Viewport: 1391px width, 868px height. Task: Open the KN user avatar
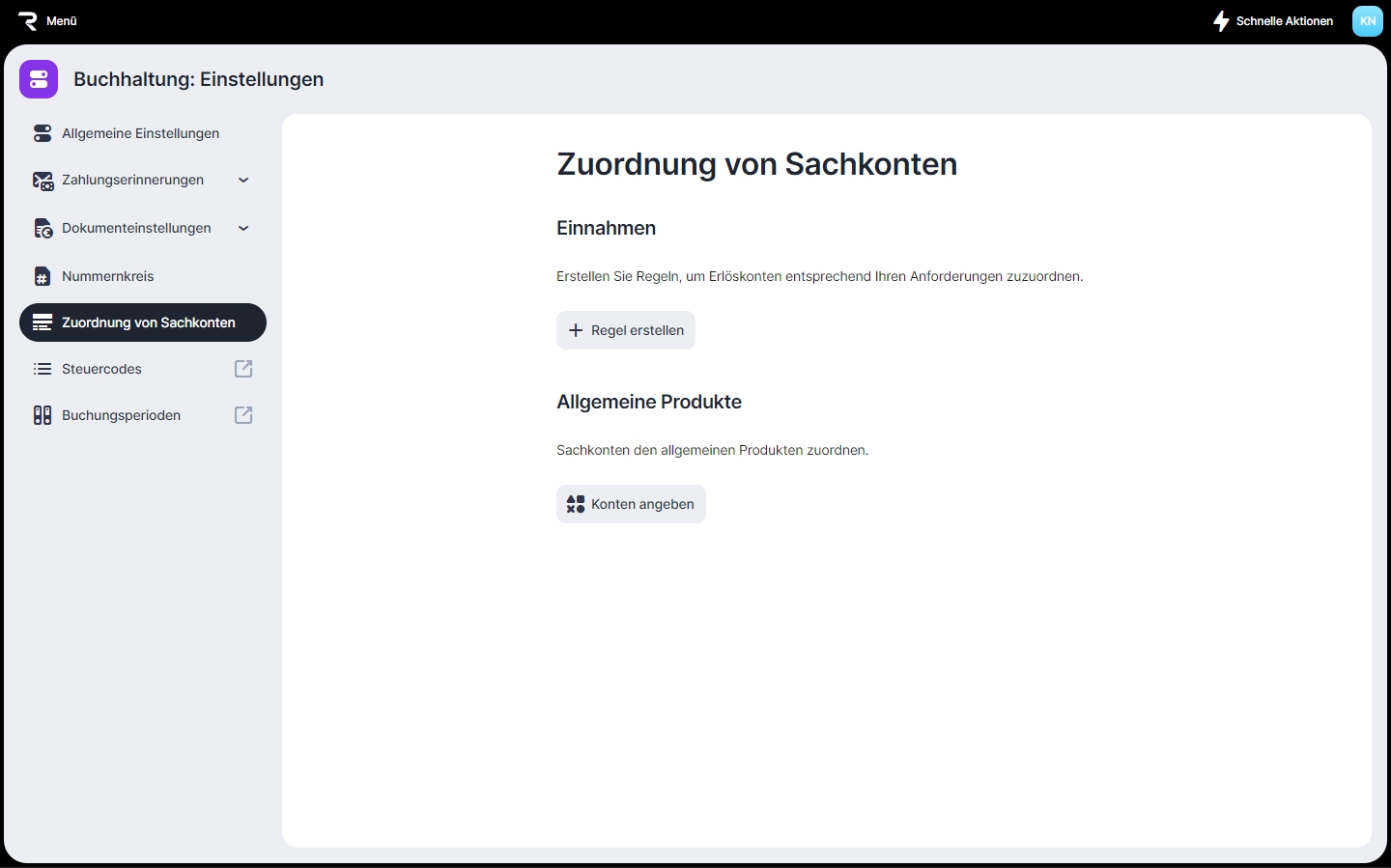click(x=1367, y=20)
